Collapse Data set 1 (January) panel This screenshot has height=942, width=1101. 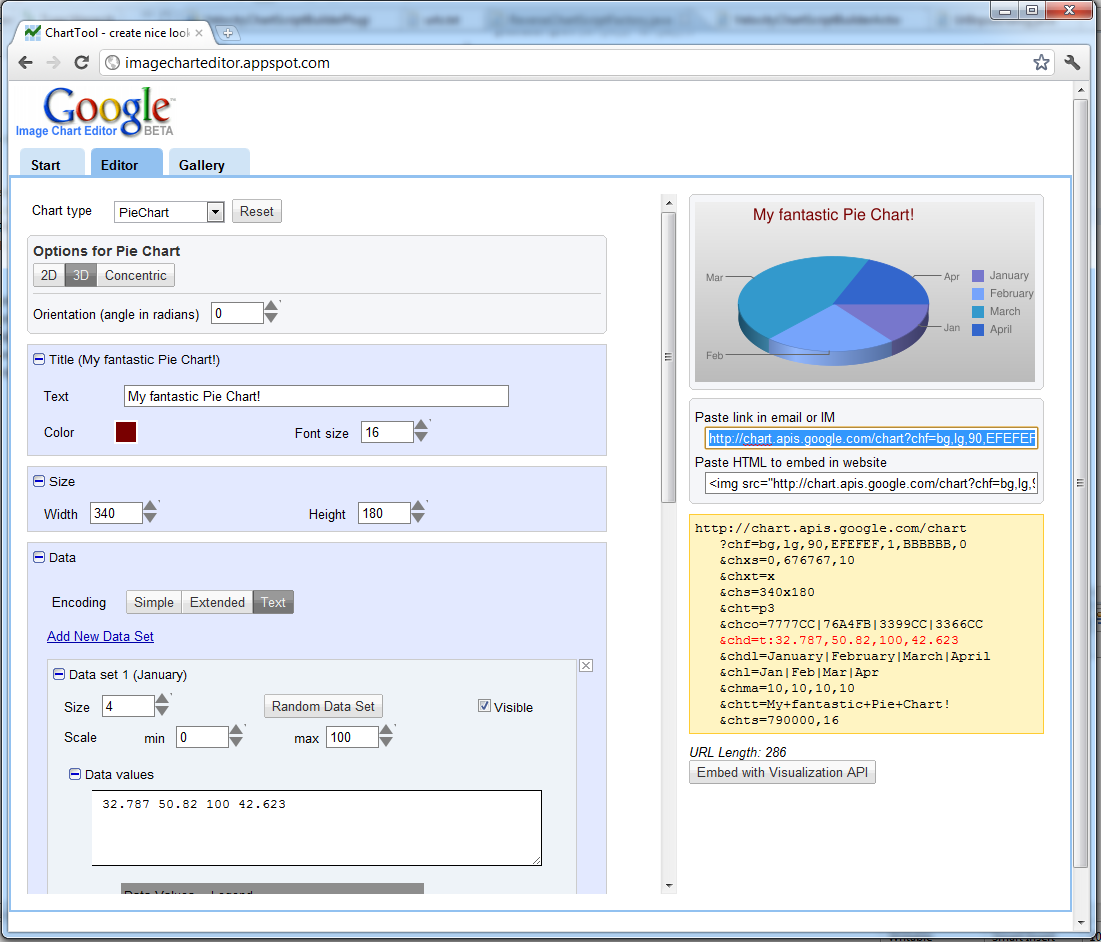[x=59, y=675]
